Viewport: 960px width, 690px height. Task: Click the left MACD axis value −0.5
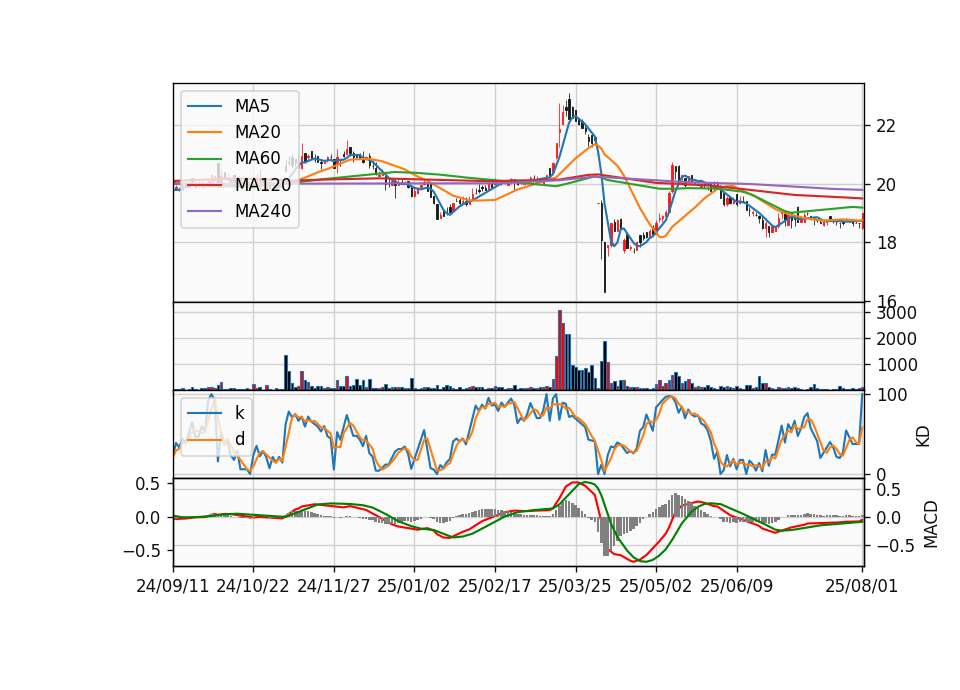(141, 551)
